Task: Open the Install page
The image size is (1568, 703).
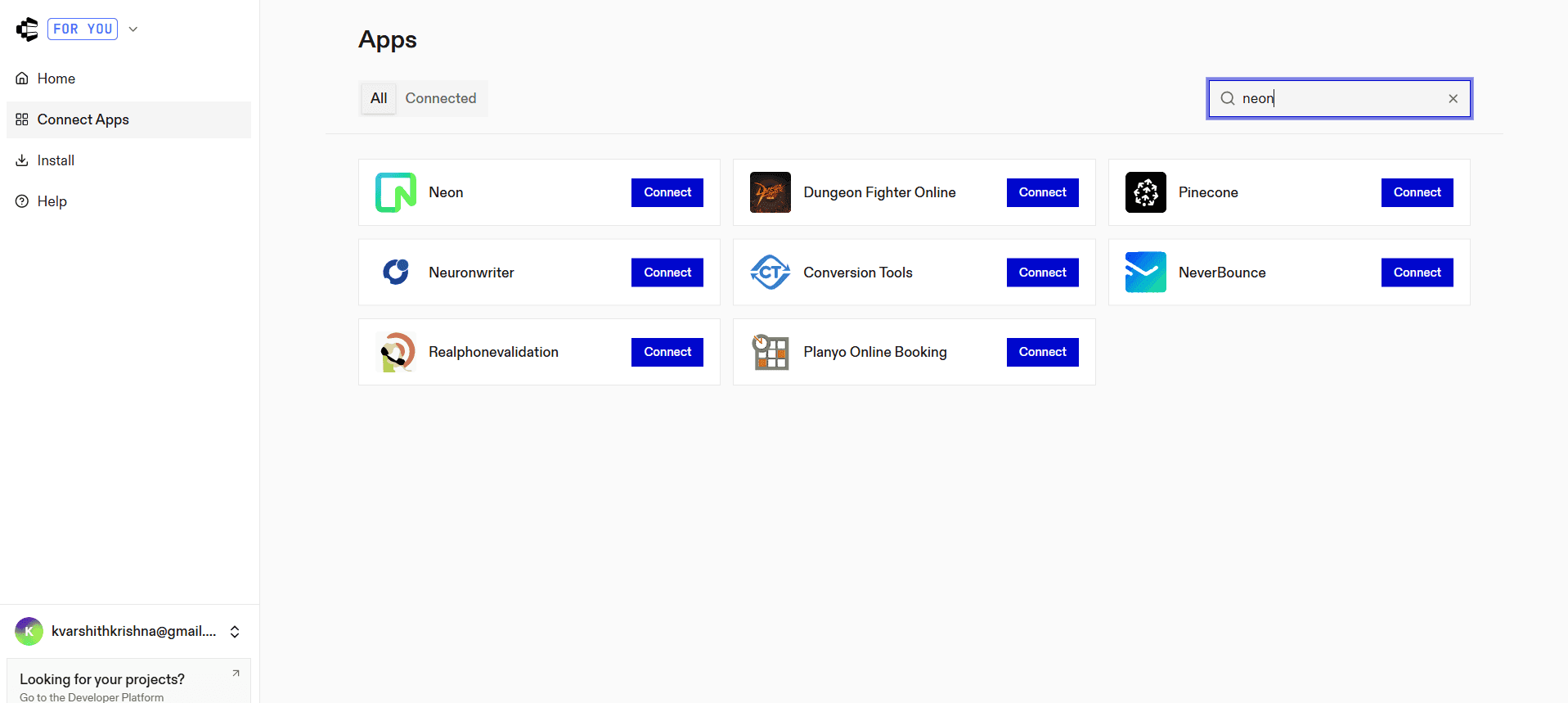Action: click(128, 160)
